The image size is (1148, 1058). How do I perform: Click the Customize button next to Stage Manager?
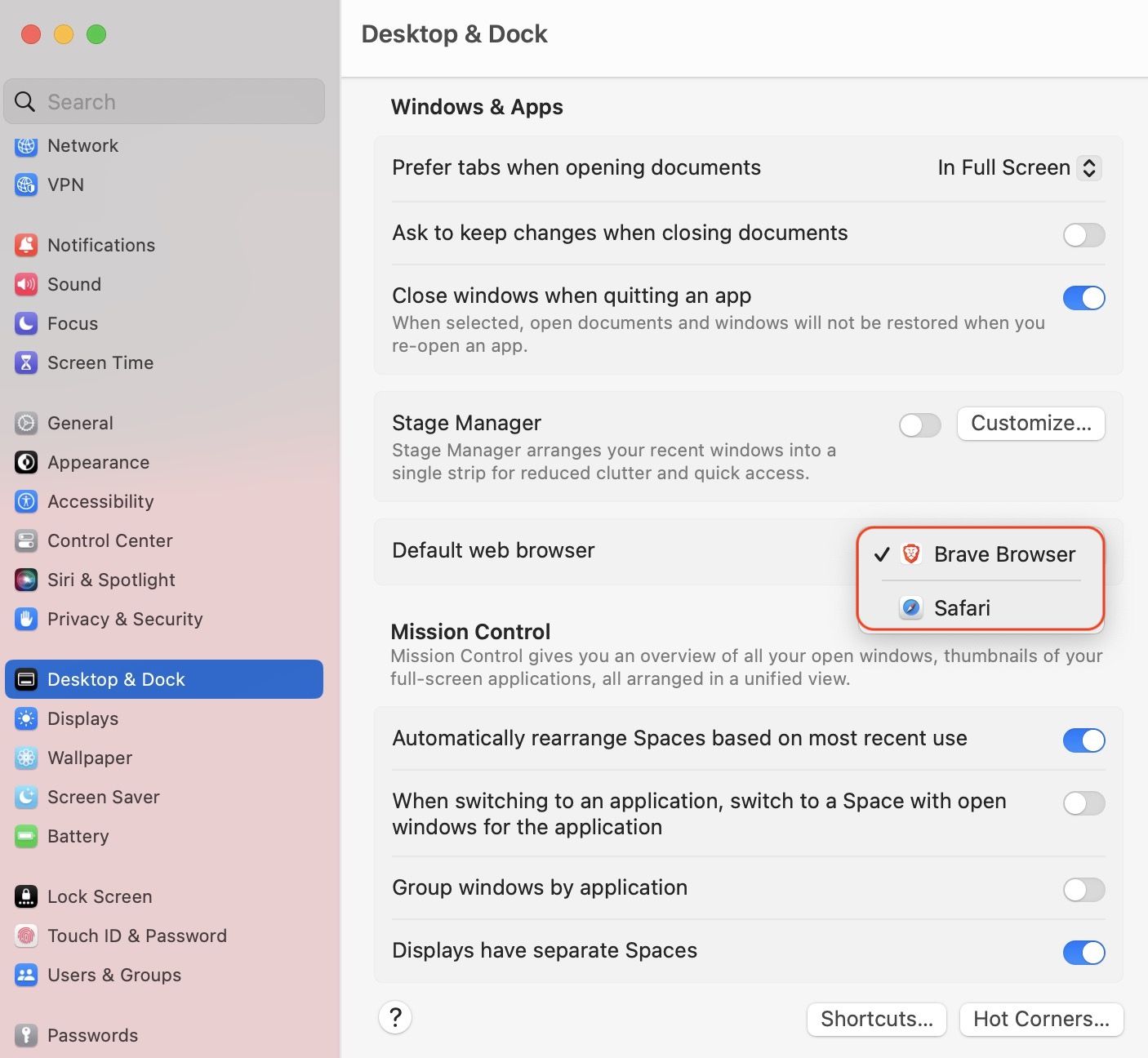pos(1030,424)
